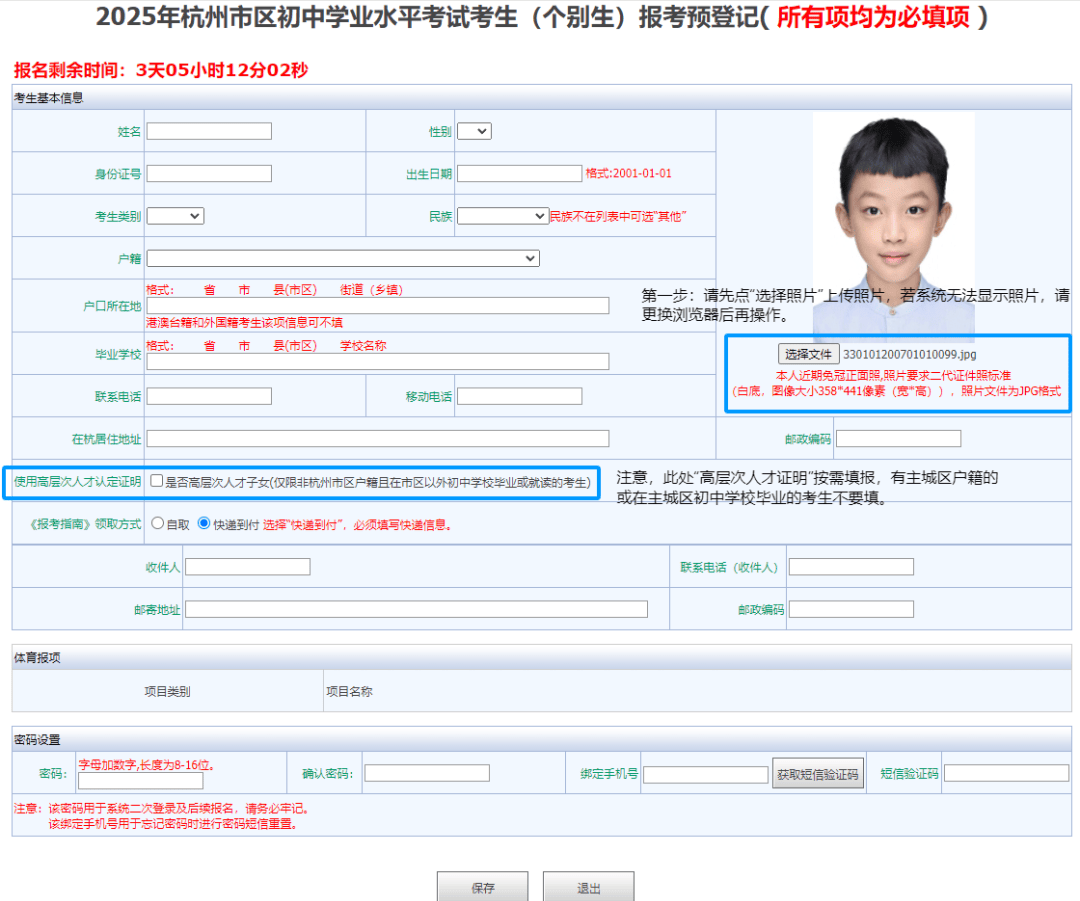Focus the 毕业学校 text field
This screenshot has height=901, width=1080.
click(377, 361)
